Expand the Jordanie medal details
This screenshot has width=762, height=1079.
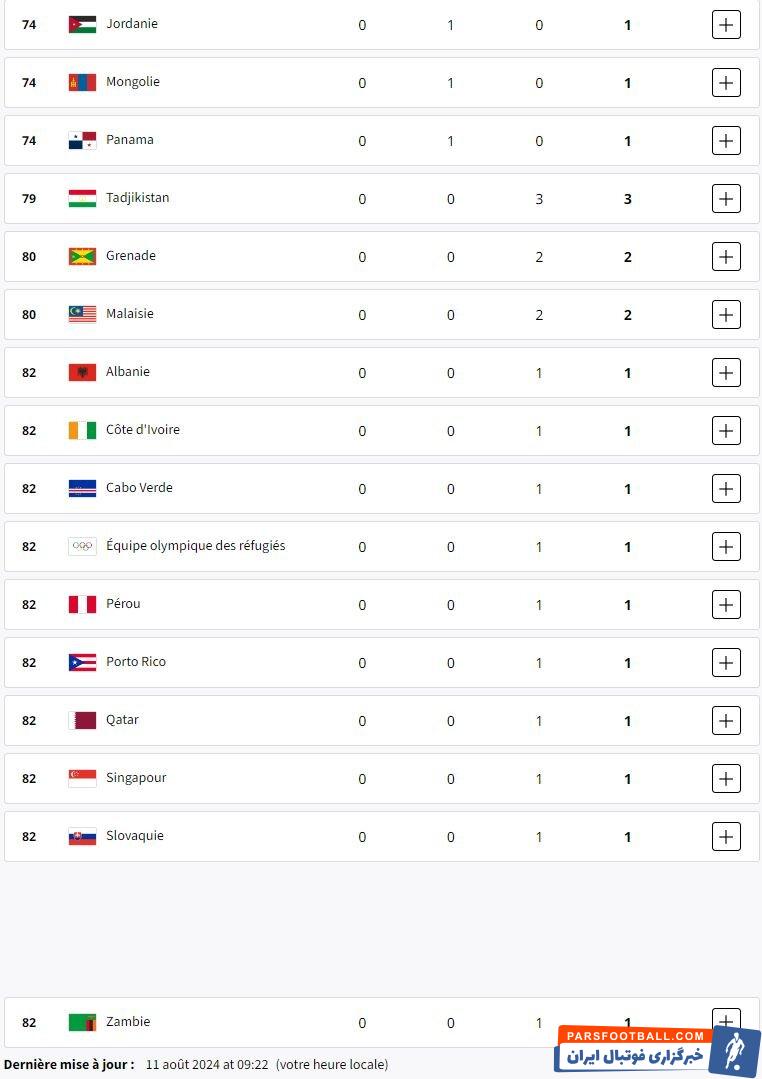pyautogui.click(x=726, y=24)
